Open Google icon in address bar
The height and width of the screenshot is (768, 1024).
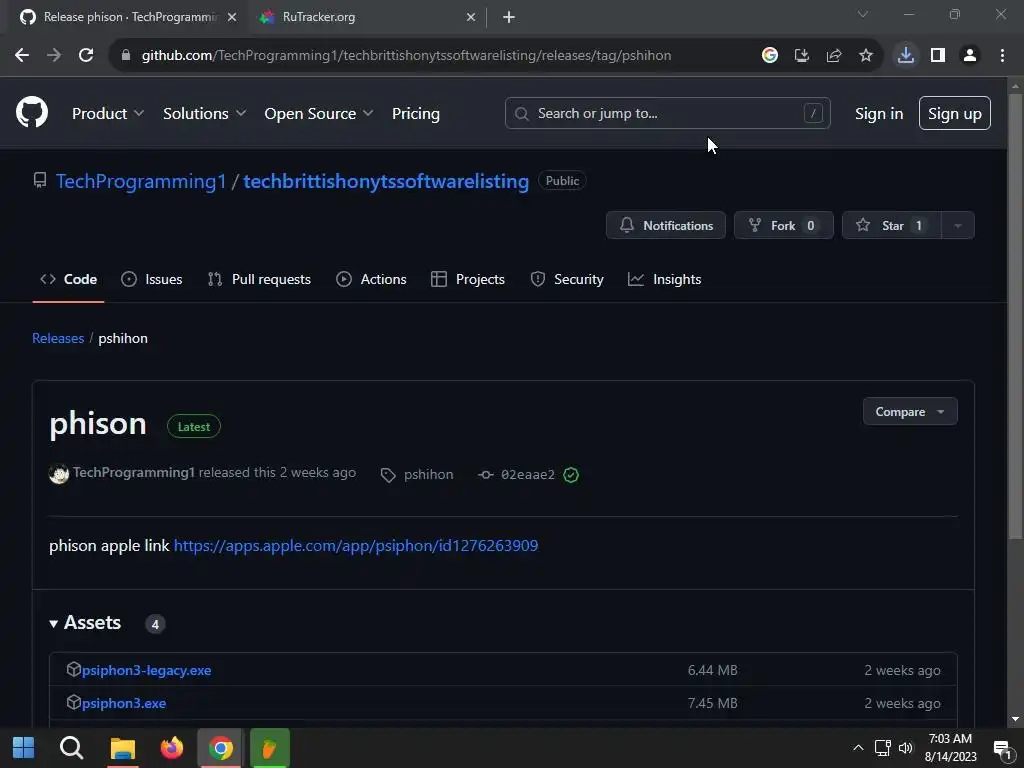(x=770, y=56)
